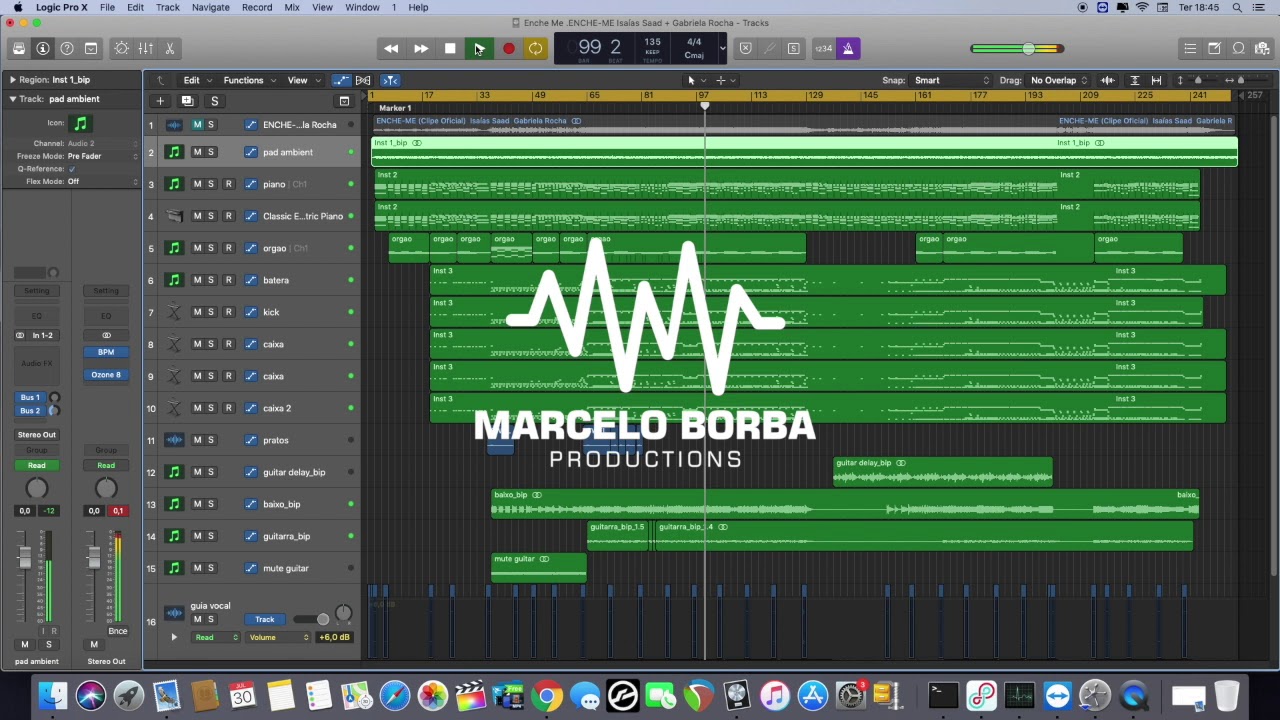Open the tracks area View menu

303,80
